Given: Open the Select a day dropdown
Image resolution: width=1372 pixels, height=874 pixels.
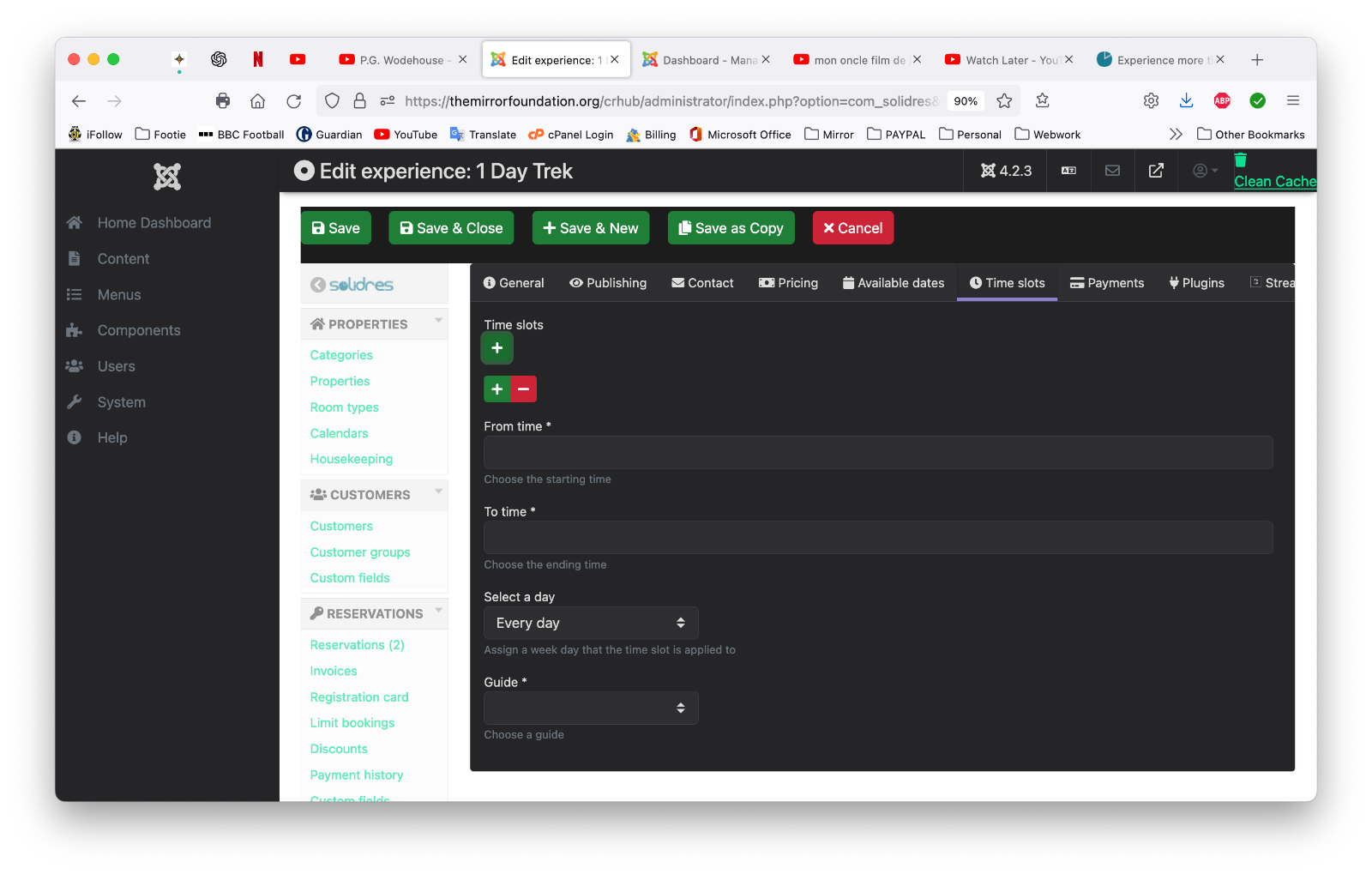Looking at the screenshot, I should (591, 624).
